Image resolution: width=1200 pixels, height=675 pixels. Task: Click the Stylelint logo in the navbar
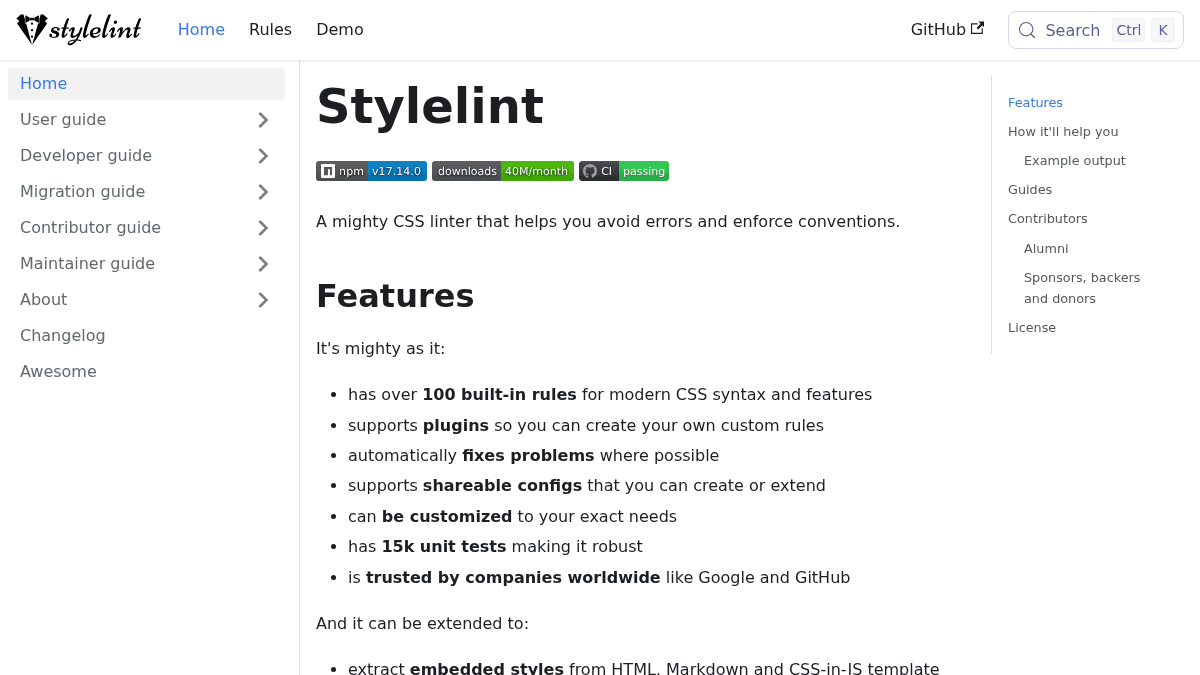[79, 29]
